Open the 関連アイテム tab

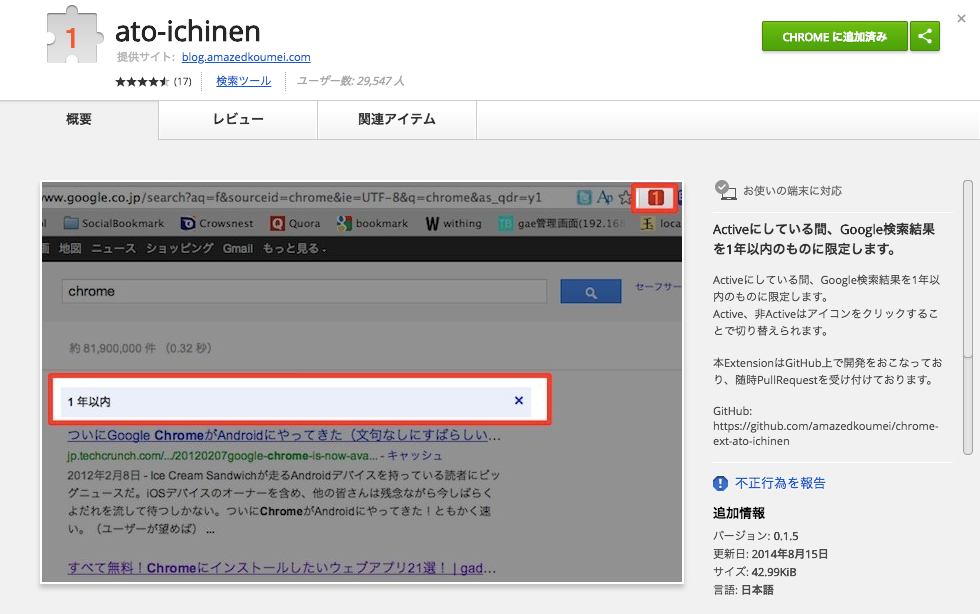point(397,119)
